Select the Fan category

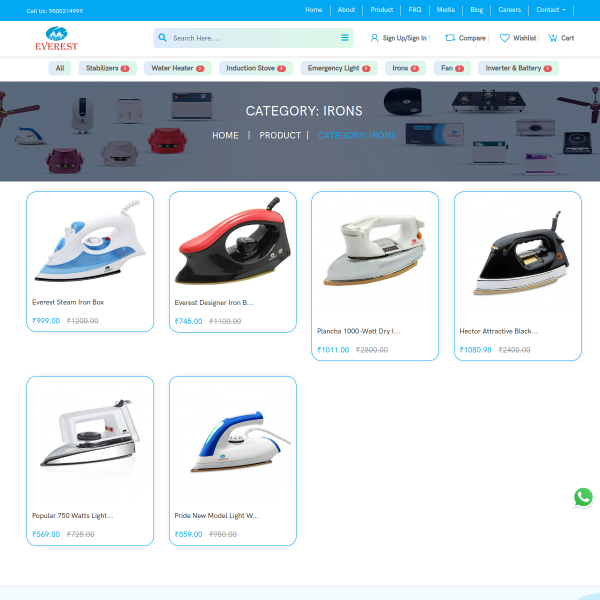pyautogui.click(x=452, y=68)
